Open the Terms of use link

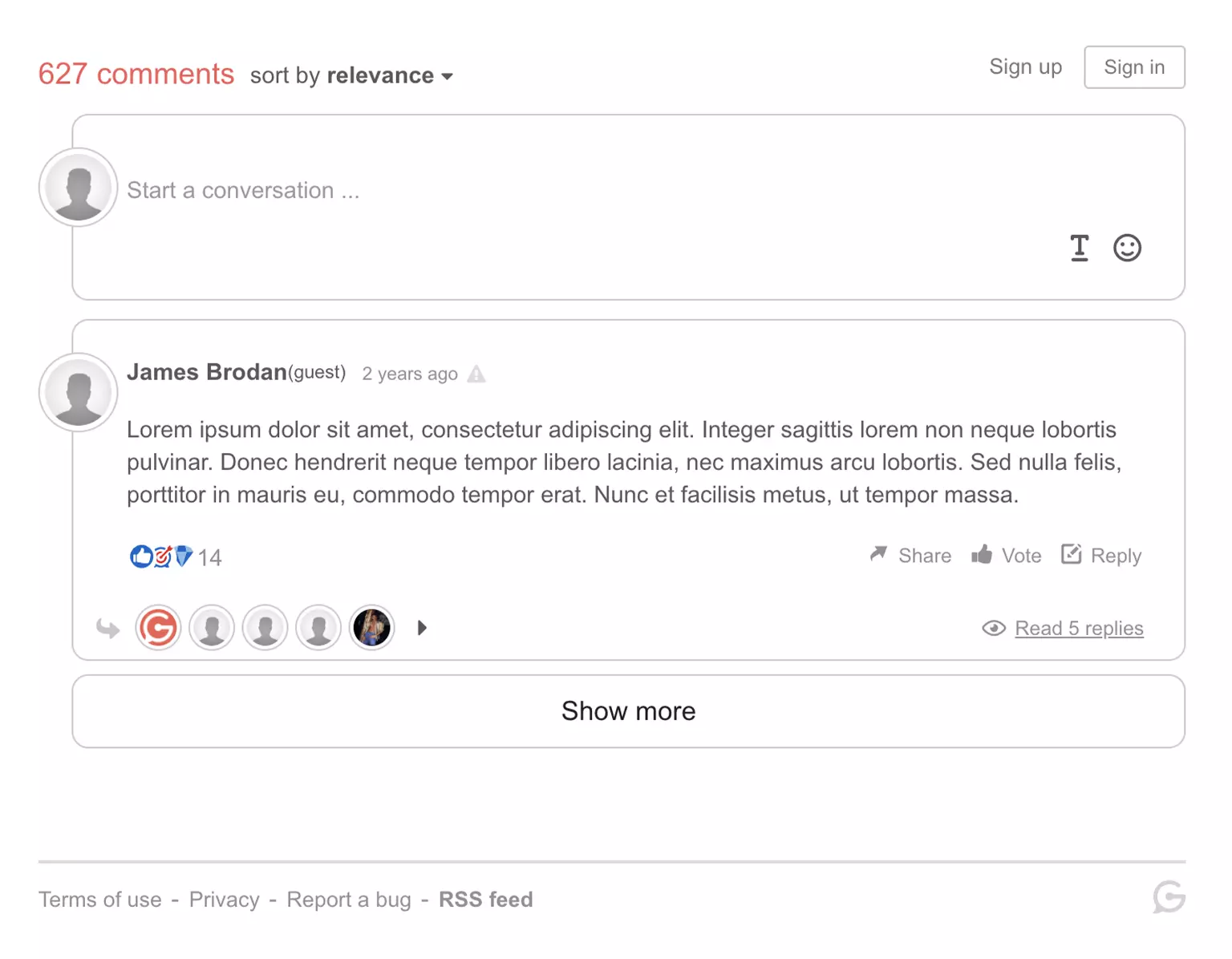(100, 900)
